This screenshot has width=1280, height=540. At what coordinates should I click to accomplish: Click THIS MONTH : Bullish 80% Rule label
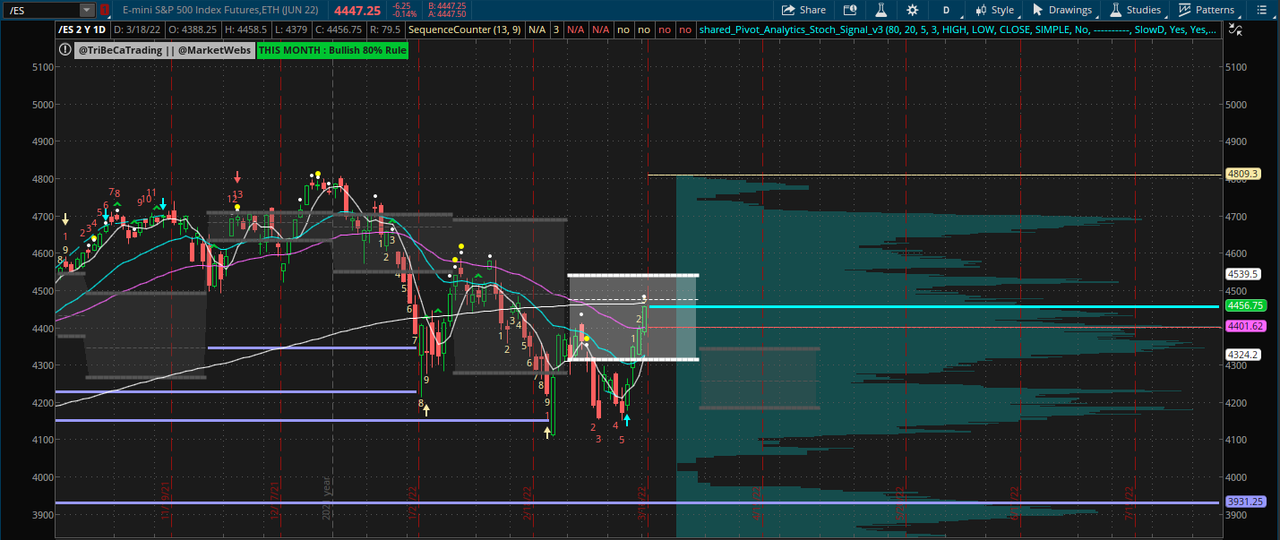click(x=332, y=48)
